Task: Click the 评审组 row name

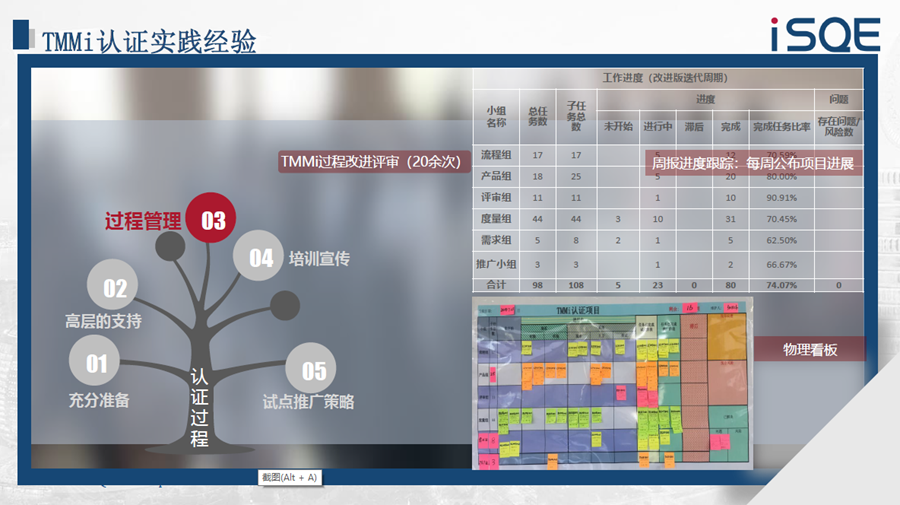Action: coord(496,197)
